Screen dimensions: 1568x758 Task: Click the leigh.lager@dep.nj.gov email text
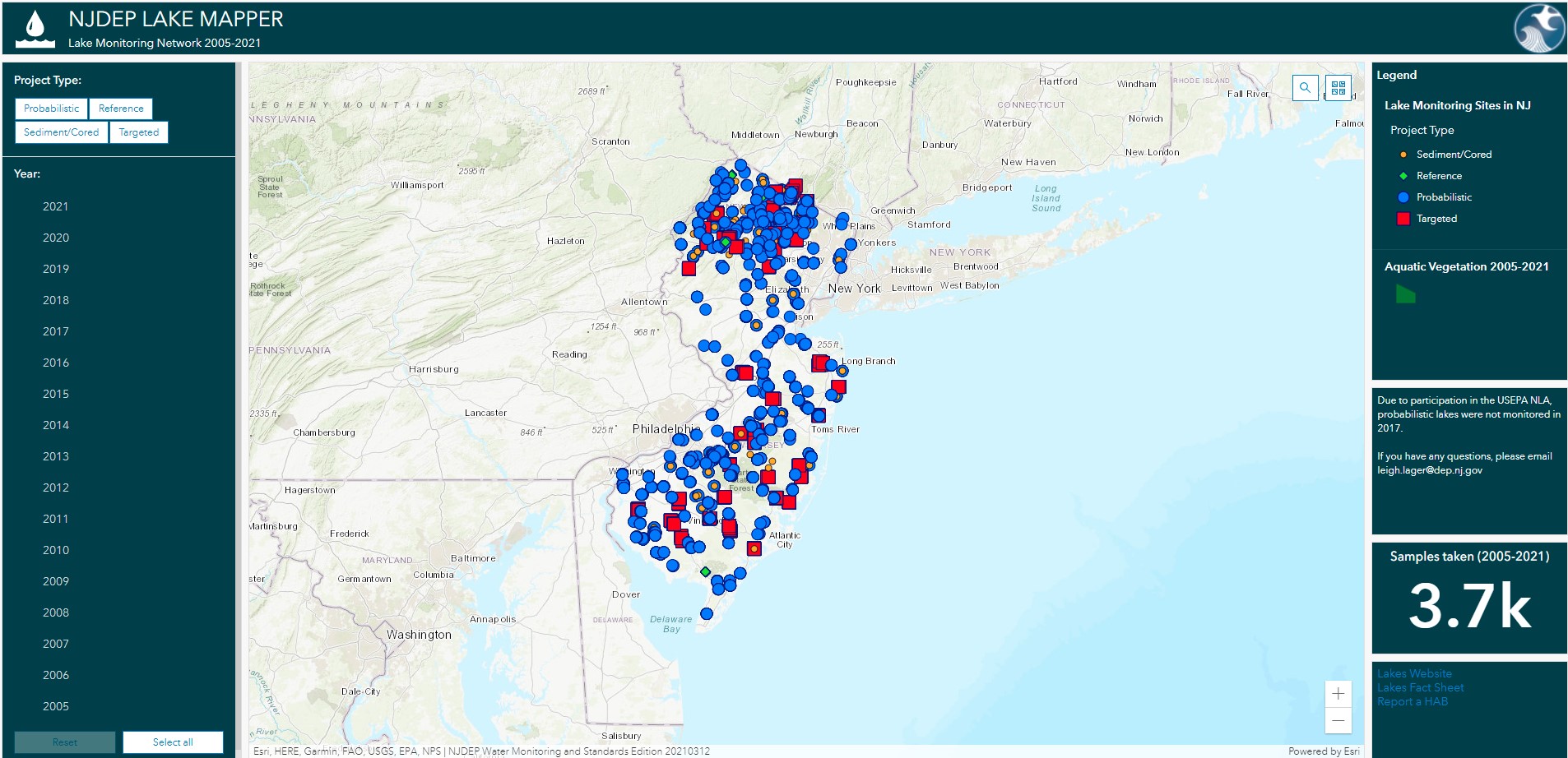click(x=1430, y=470)
